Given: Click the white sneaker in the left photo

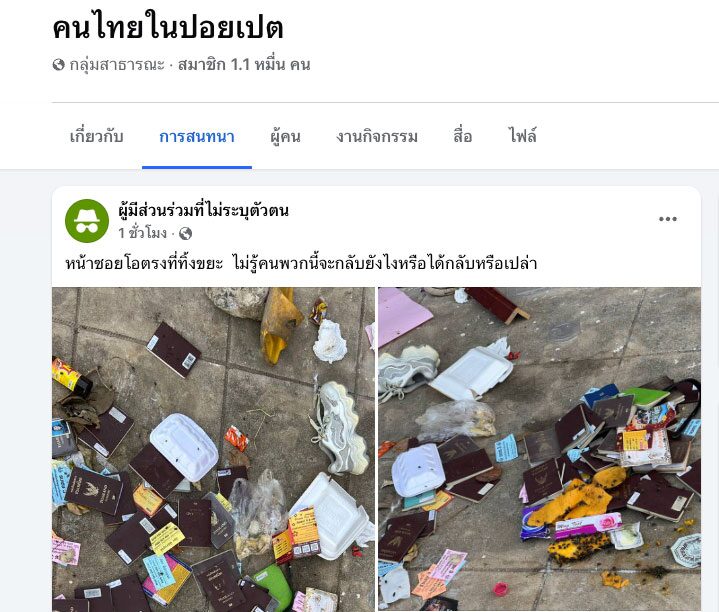Looking at the screenshot, I should click(338, 427).
